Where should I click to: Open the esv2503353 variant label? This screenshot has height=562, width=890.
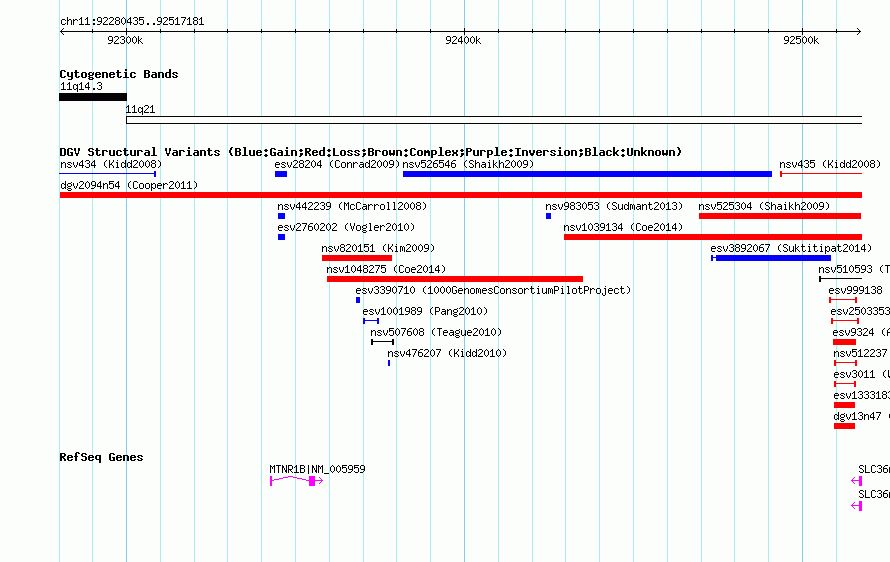tap(860, 311)
